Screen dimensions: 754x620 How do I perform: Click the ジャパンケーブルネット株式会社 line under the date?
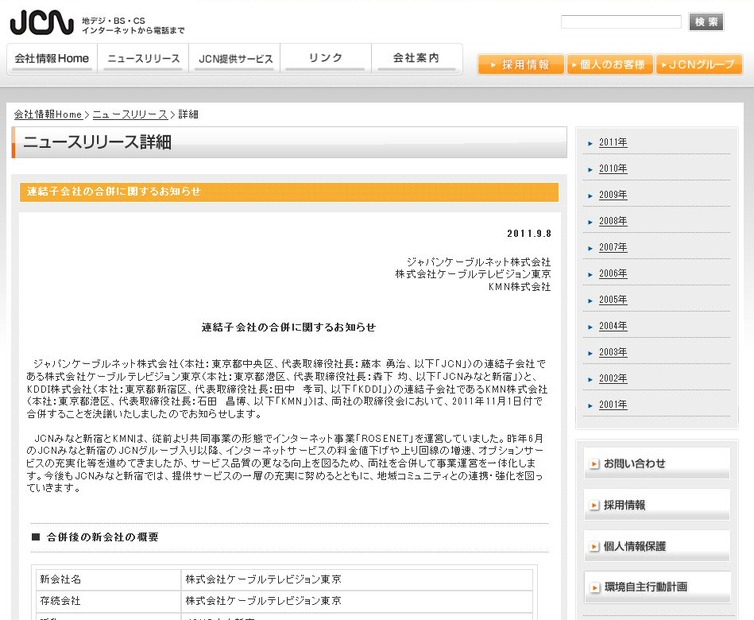[x=478, y=262]
